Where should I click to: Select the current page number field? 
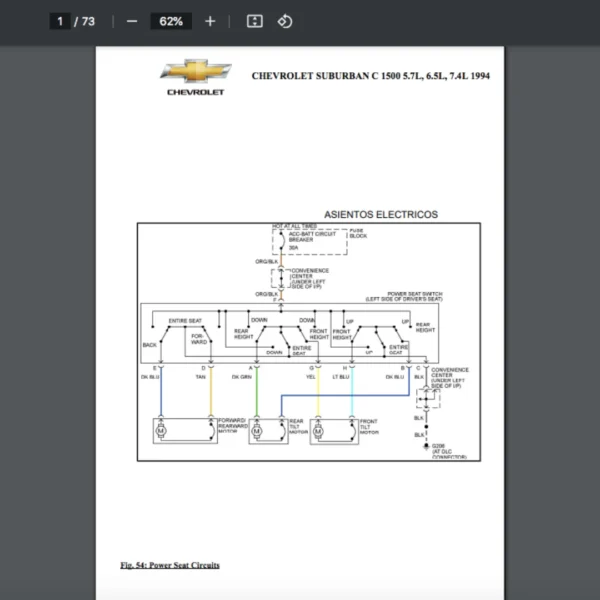[x=60, y=21]
